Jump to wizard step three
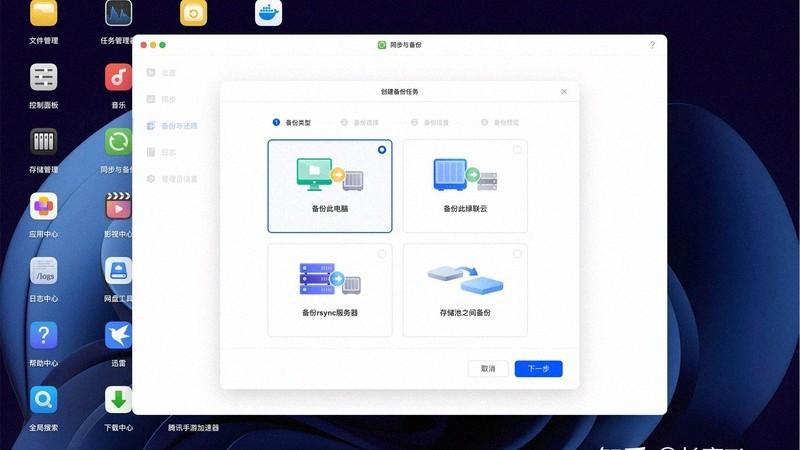Screen dimensions: 800x450 [x=430, y=122]
